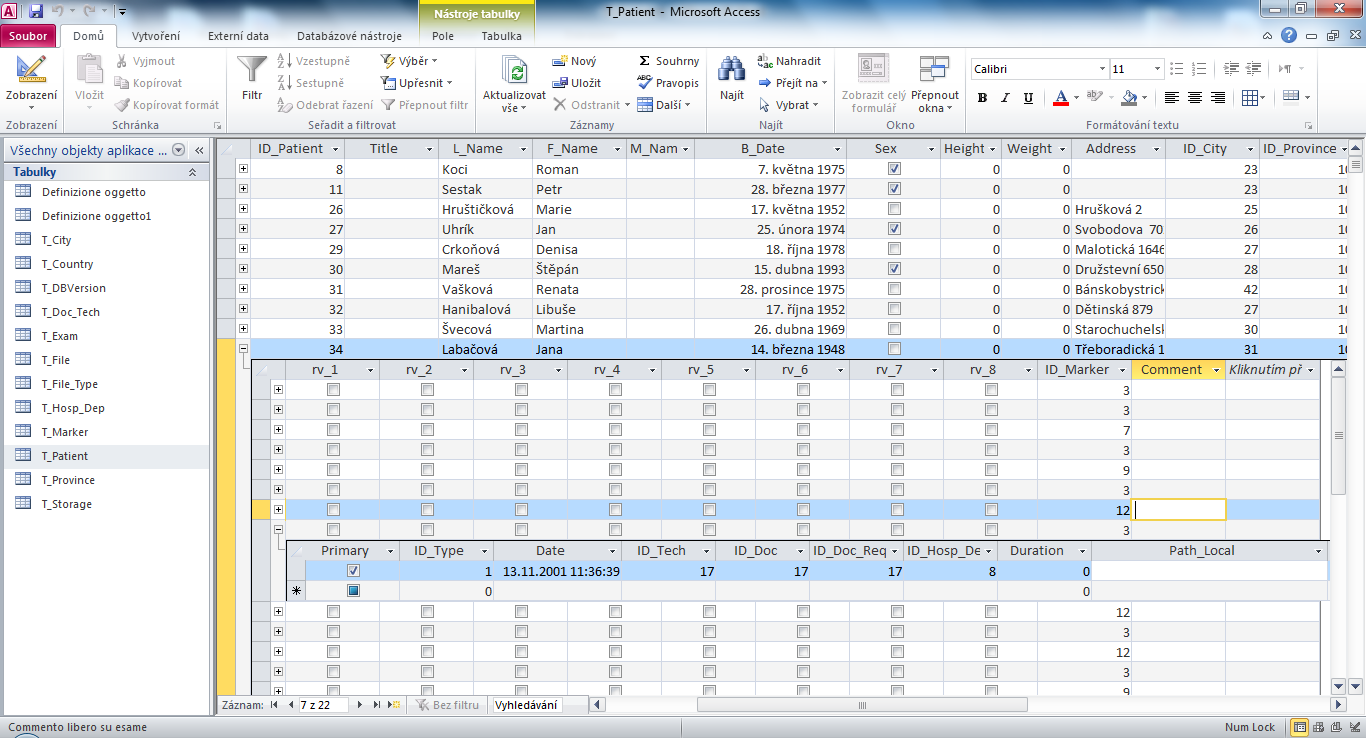This screenshot has width=1366, height=738.
Task: Click Sestupně descending sort
Action: 310,83
